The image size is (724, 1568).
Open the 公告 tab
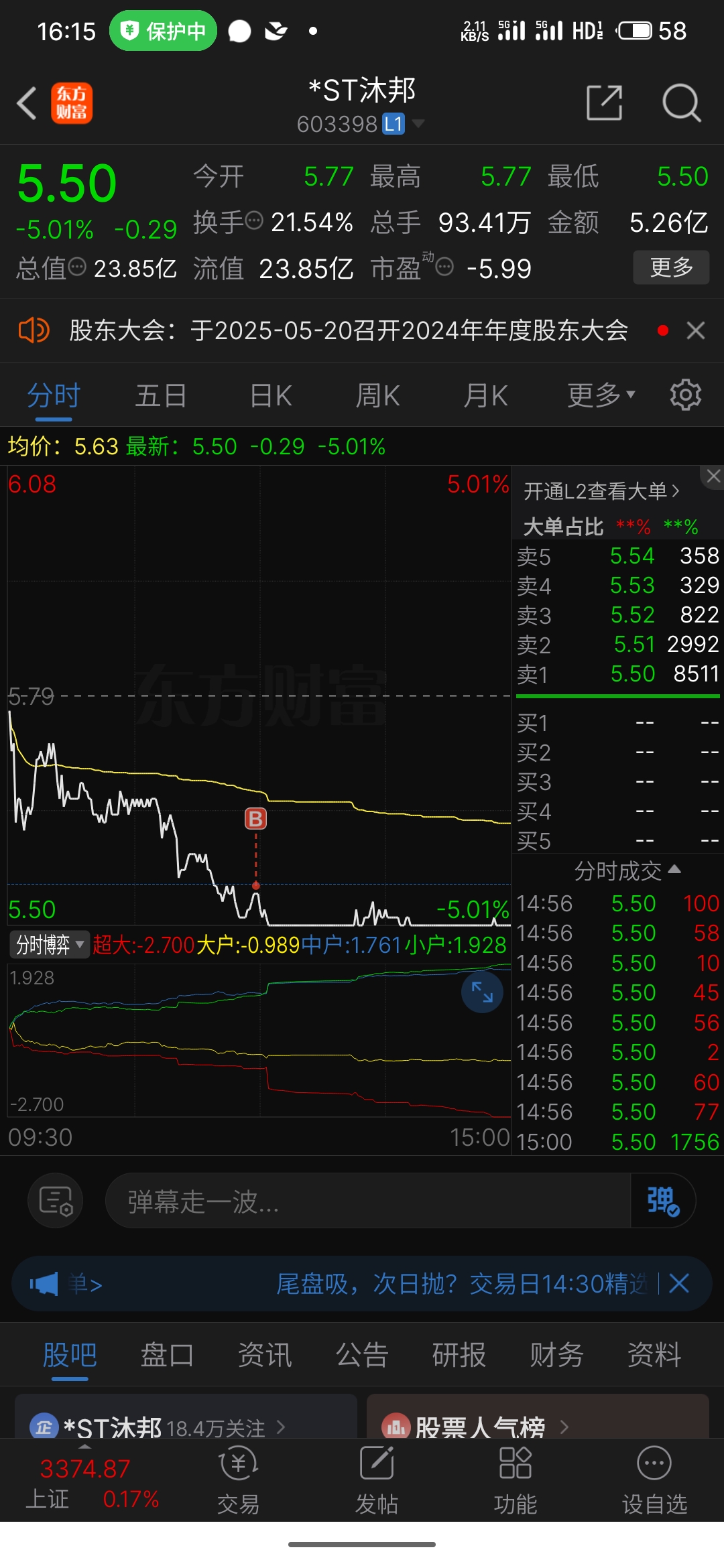pyautogui.click(x=362, y=1355)
